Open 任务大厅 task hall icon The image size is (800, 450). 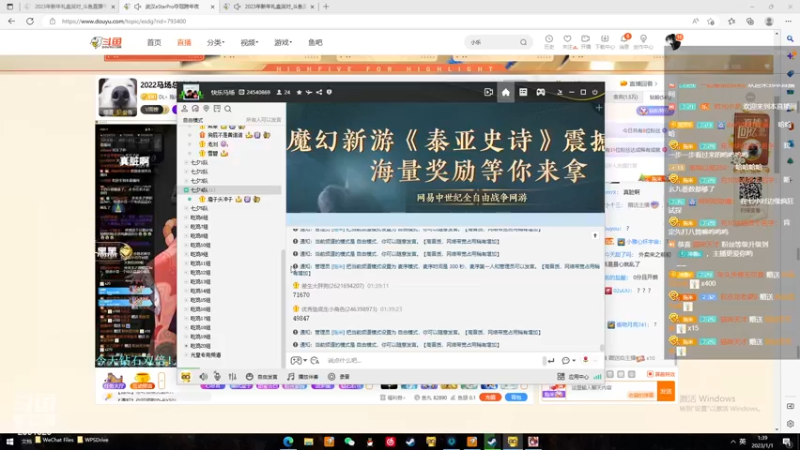113,381
